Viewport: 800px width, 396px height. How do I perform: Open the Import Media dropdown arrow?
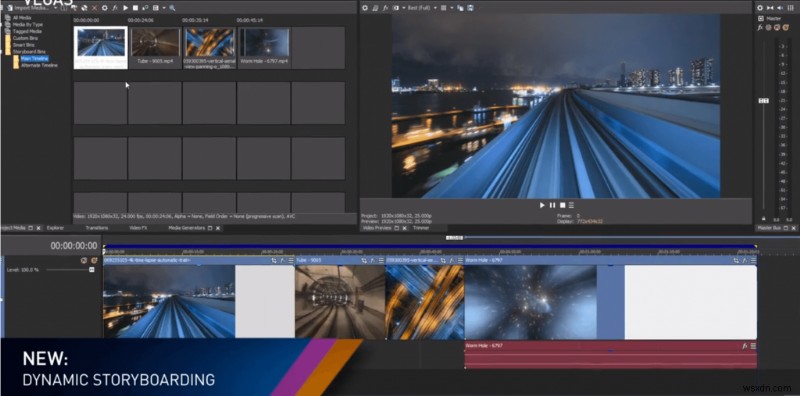[56, 8]
